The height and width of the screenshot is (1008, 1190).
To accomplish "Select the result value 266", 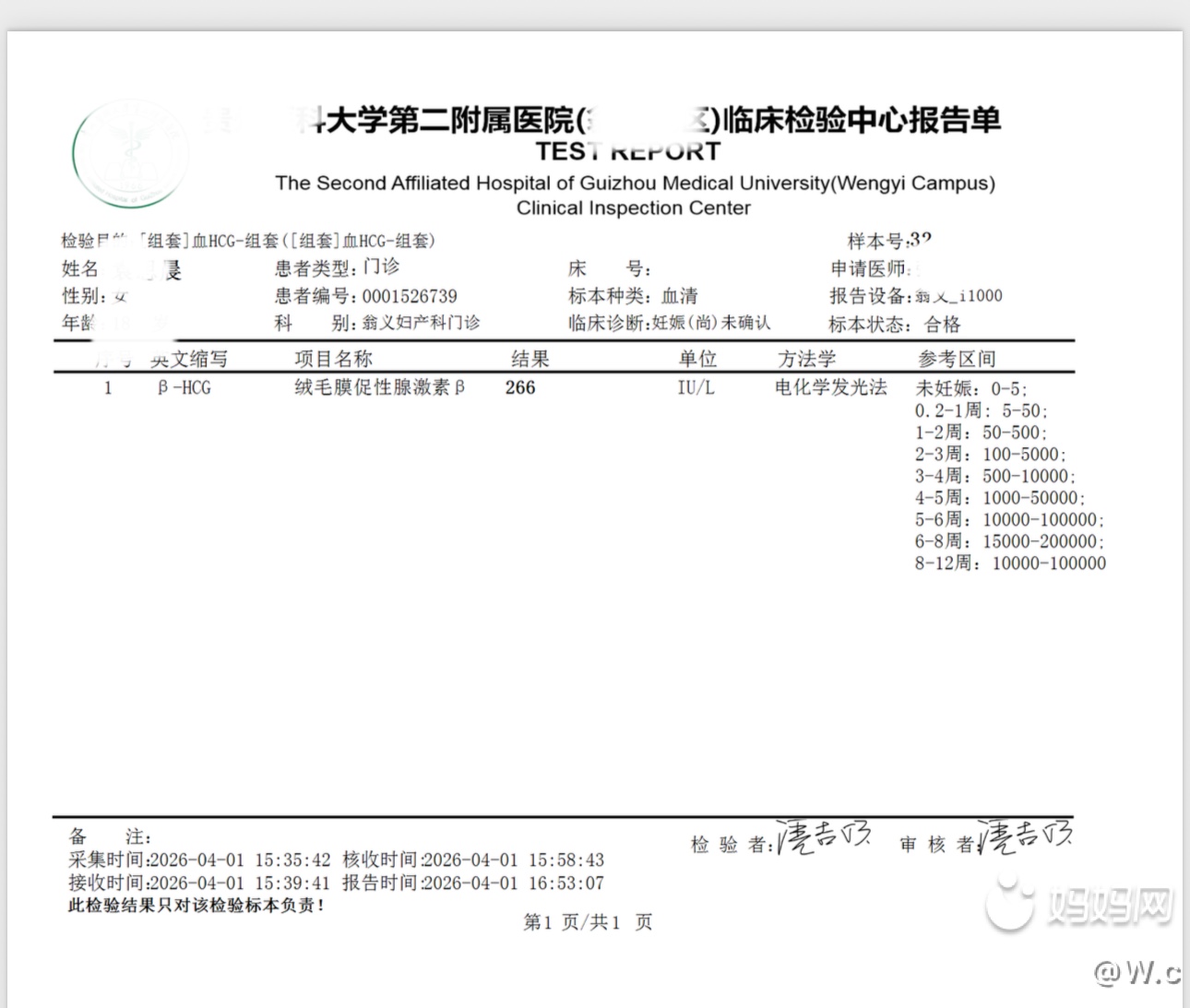I will pyautogui.click(x=520, y=388).
